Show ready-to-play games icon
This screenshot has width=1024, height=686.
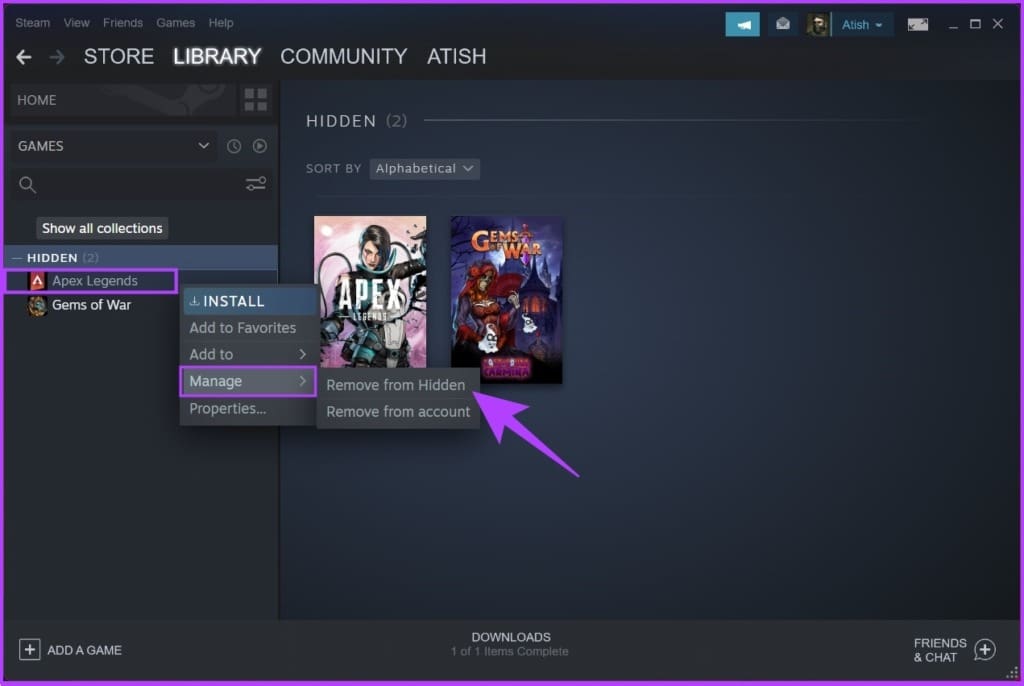click(x=260, y=146)
